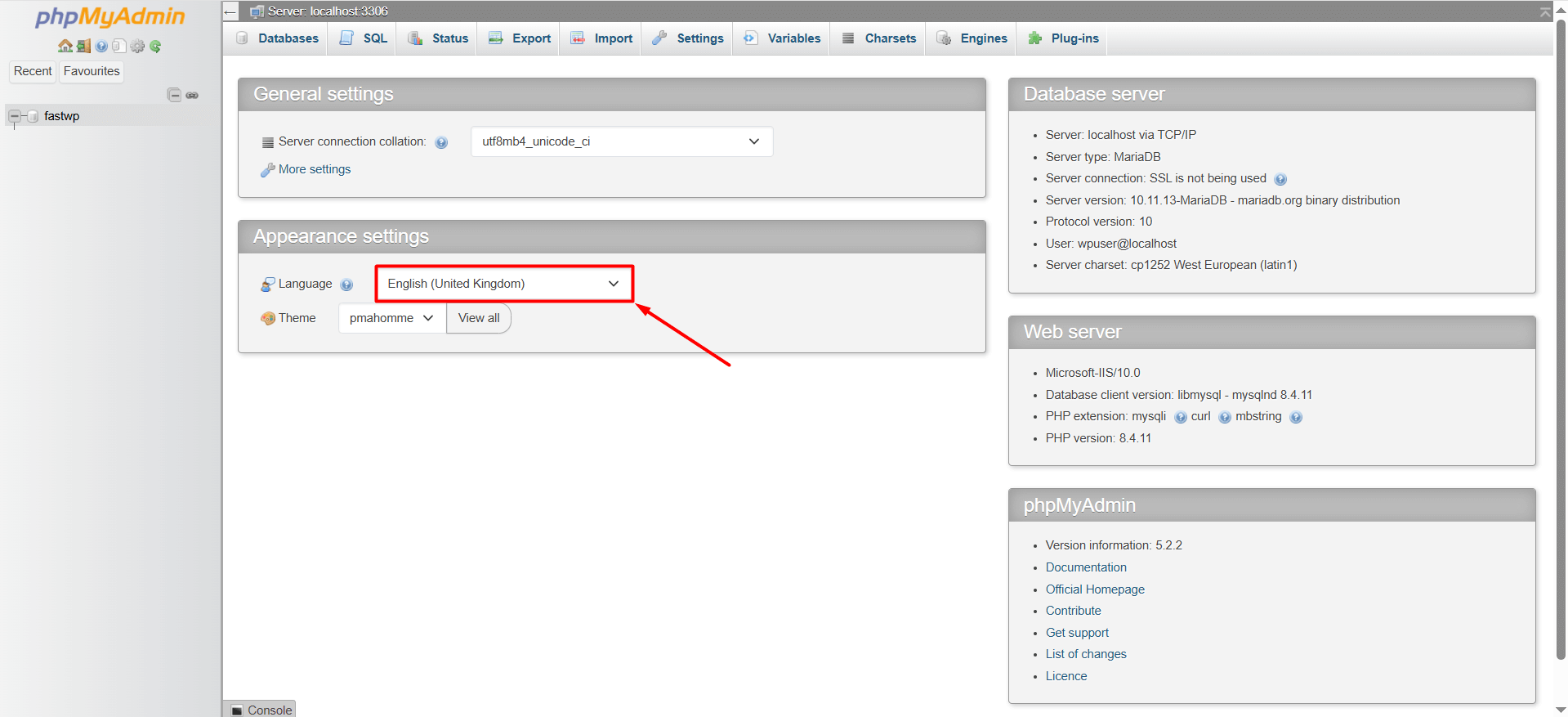
Task: Click the double-chevron collapse icon at top right
Action: (1544, 11)
